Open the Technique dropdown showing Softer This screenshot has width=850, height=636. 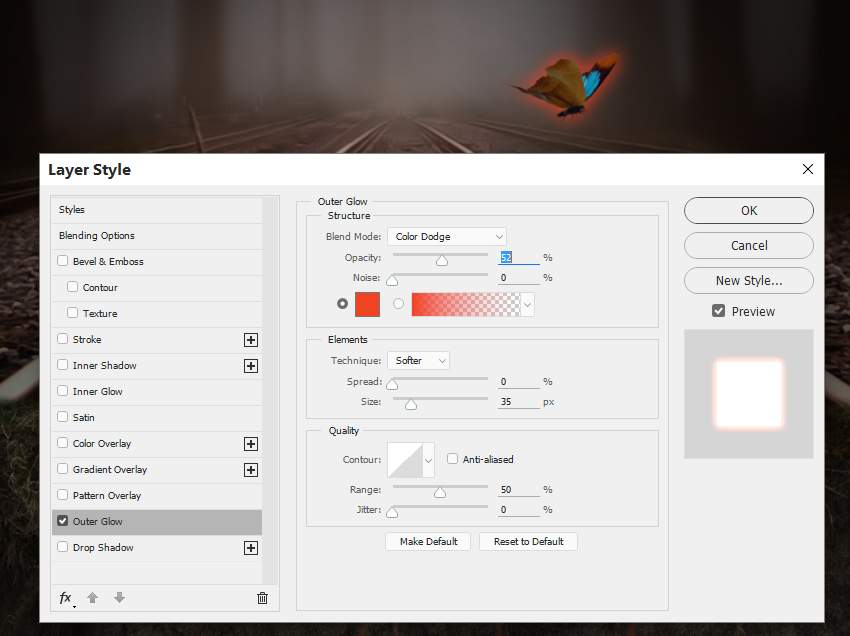[x=418, y=360]
